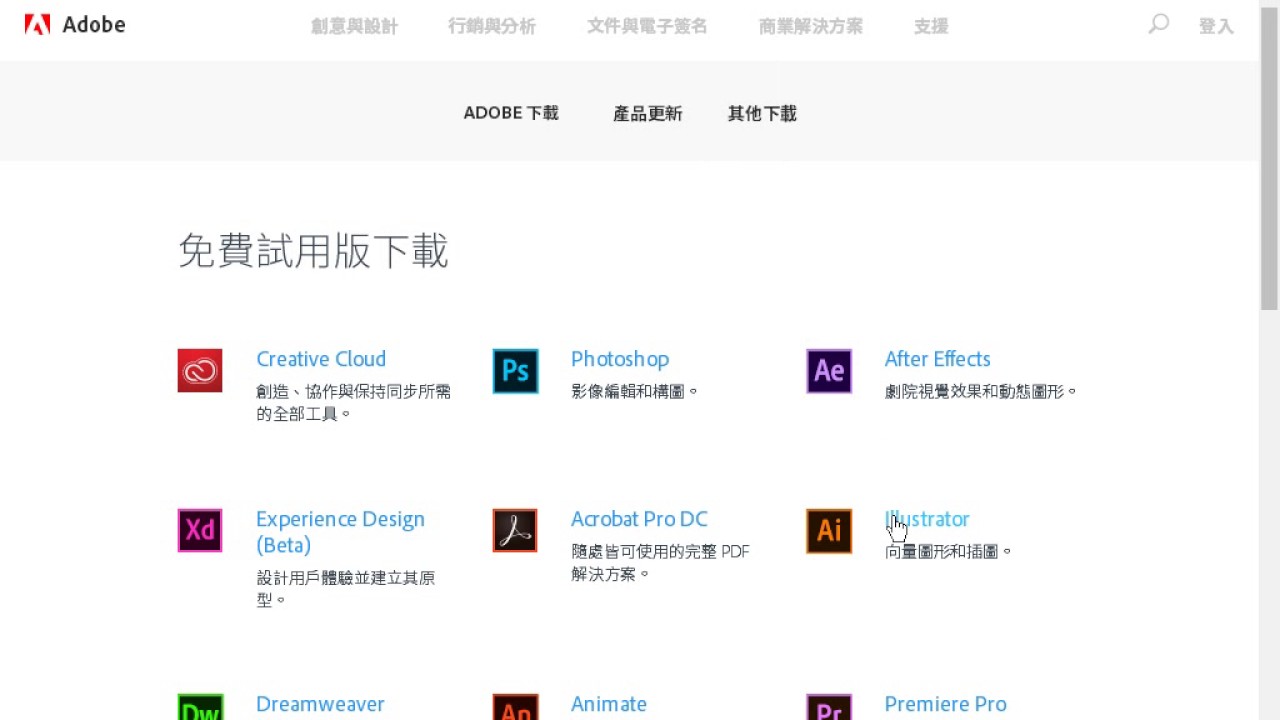Click the Experience Design Xd icon
This screenshot has width=1280, height=720.
[x=200, y=530]
